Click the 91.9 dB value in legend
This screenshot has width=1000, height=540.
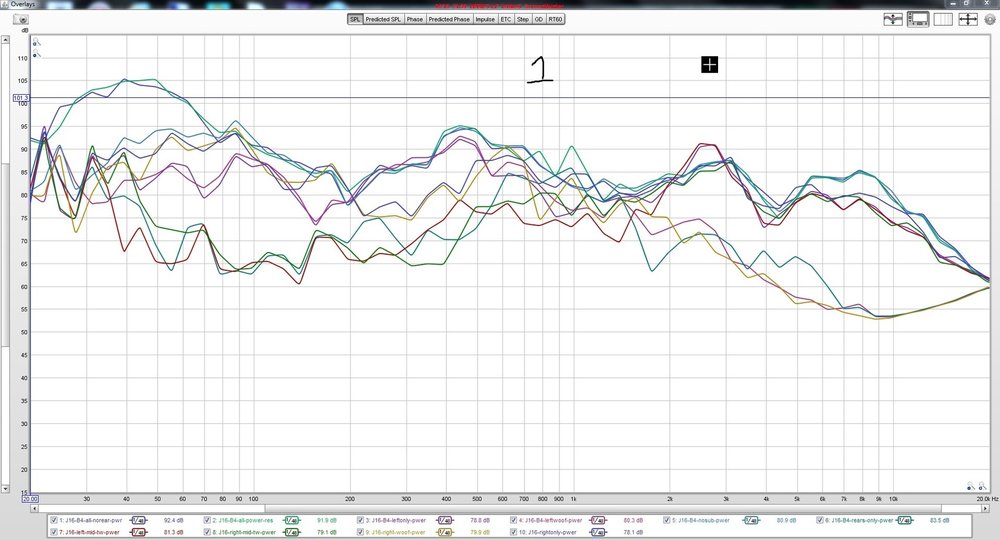point(327,520)
